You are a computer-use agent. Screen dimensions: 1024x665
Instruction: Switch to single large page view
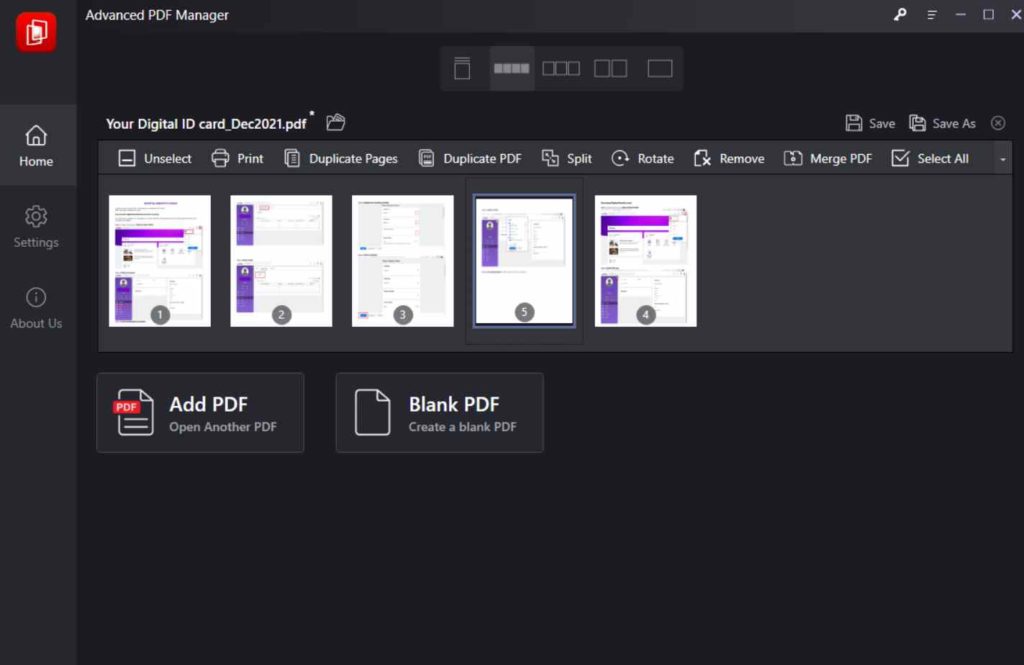(660, 68)
